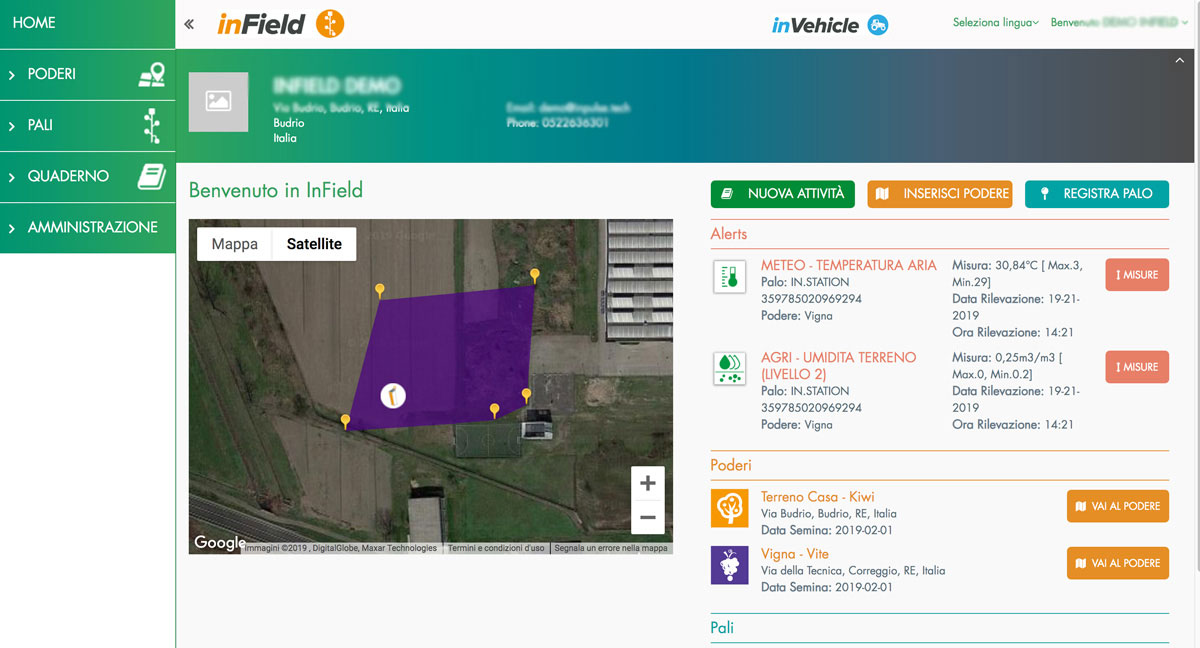Open the METEO - TEMPERATURA ARIA alert link
Screen dimensions: 1200x648
[849, 266]
